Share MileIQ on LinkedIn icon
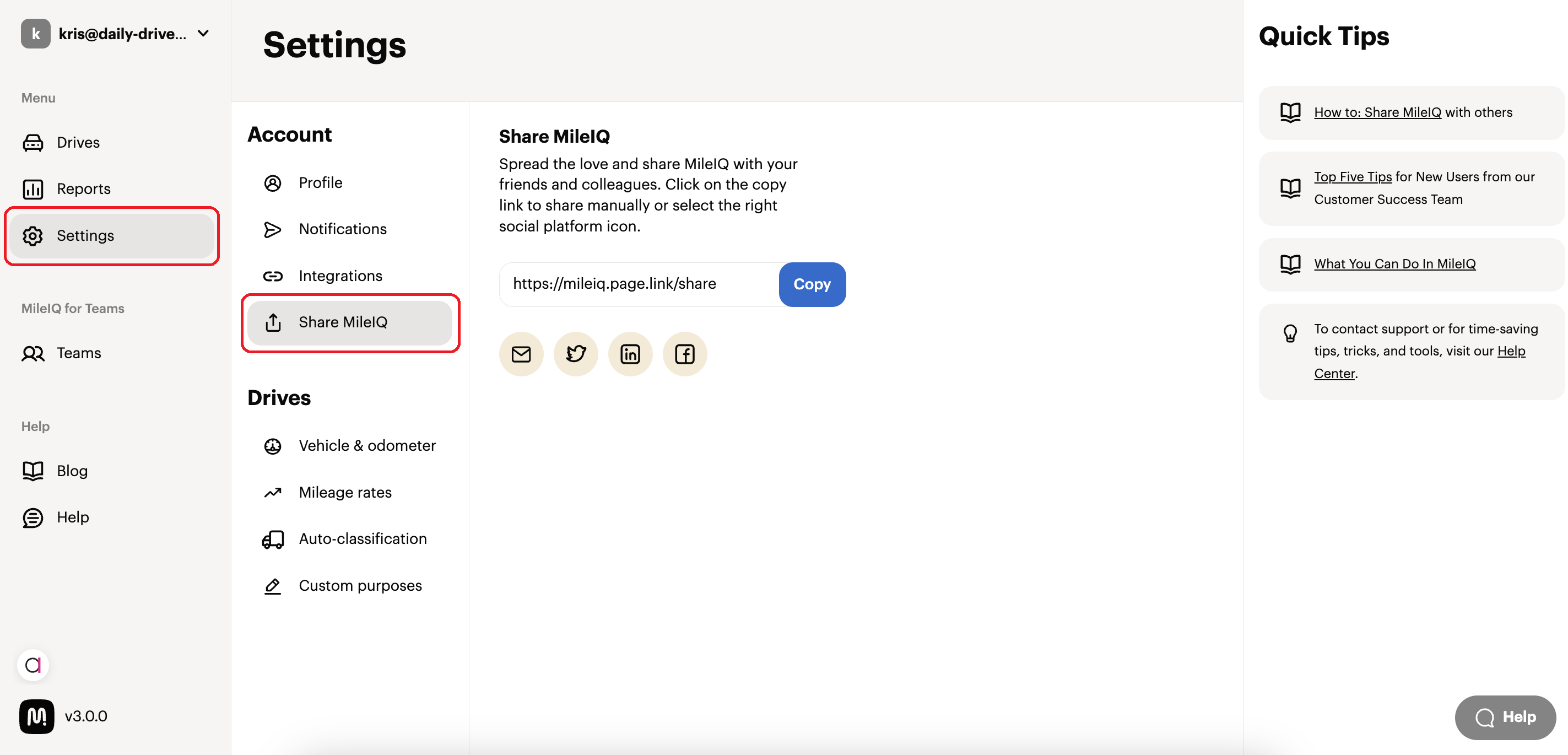1568x755 pixels. (x=630, y=354)
